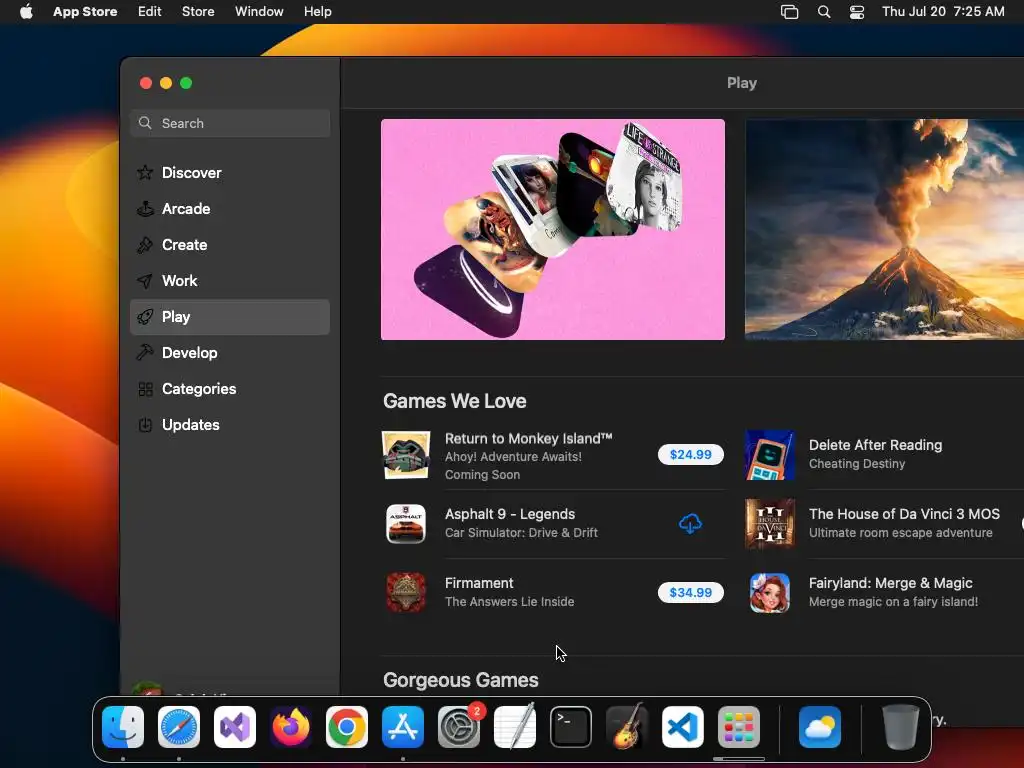This screenshot has width=1024, height=768.
Task: Open the Help menu
Action: pyautogui.click(x=317, y=12)
